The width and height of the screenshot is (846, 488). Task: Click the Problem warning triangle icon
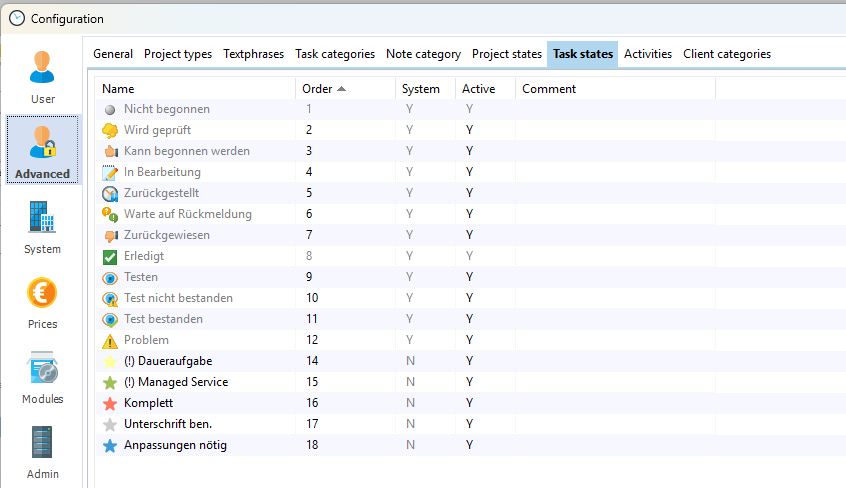click(110, 340)
